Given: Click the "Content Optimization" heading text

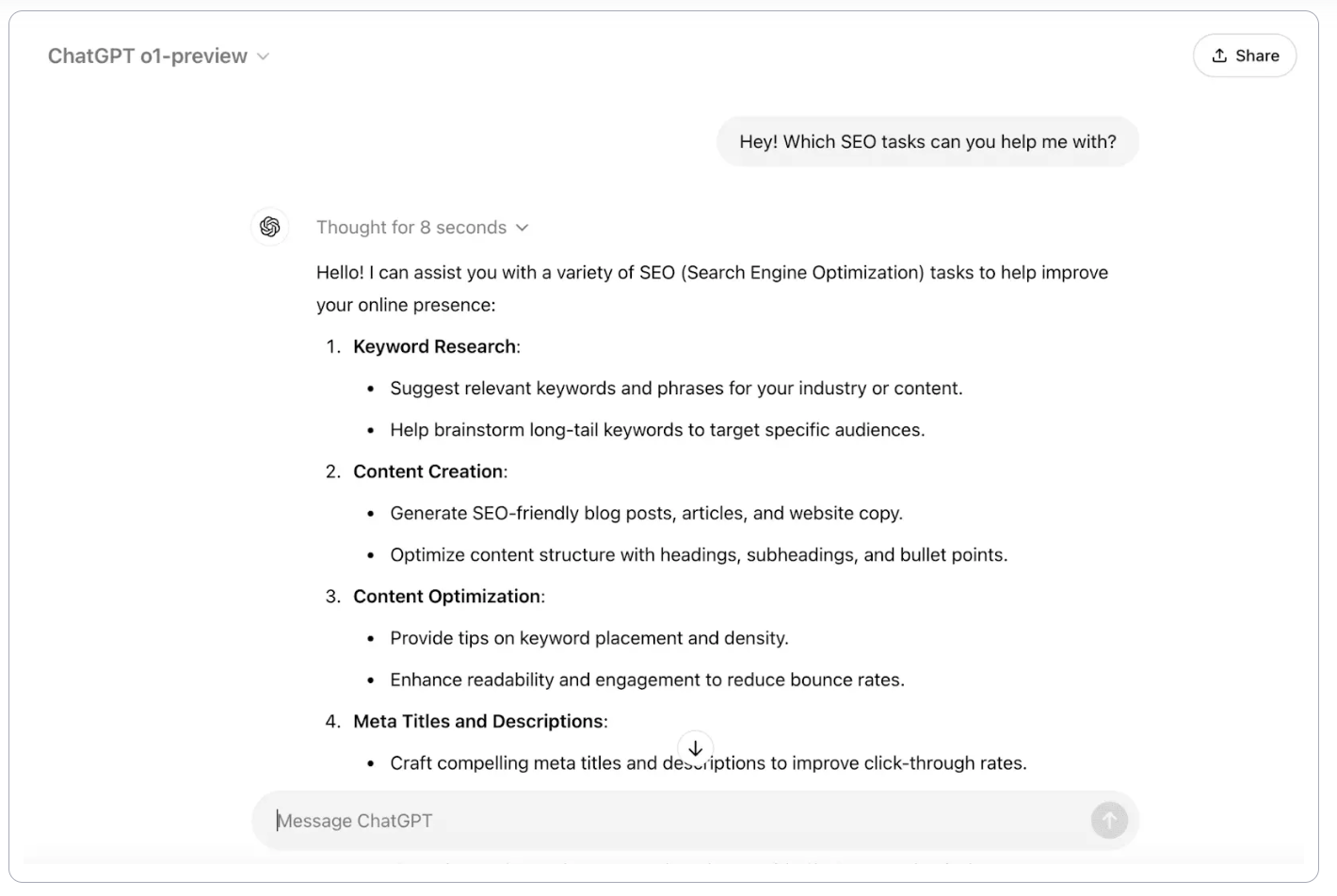Looking at the screenshot, I should coord(445,596).
